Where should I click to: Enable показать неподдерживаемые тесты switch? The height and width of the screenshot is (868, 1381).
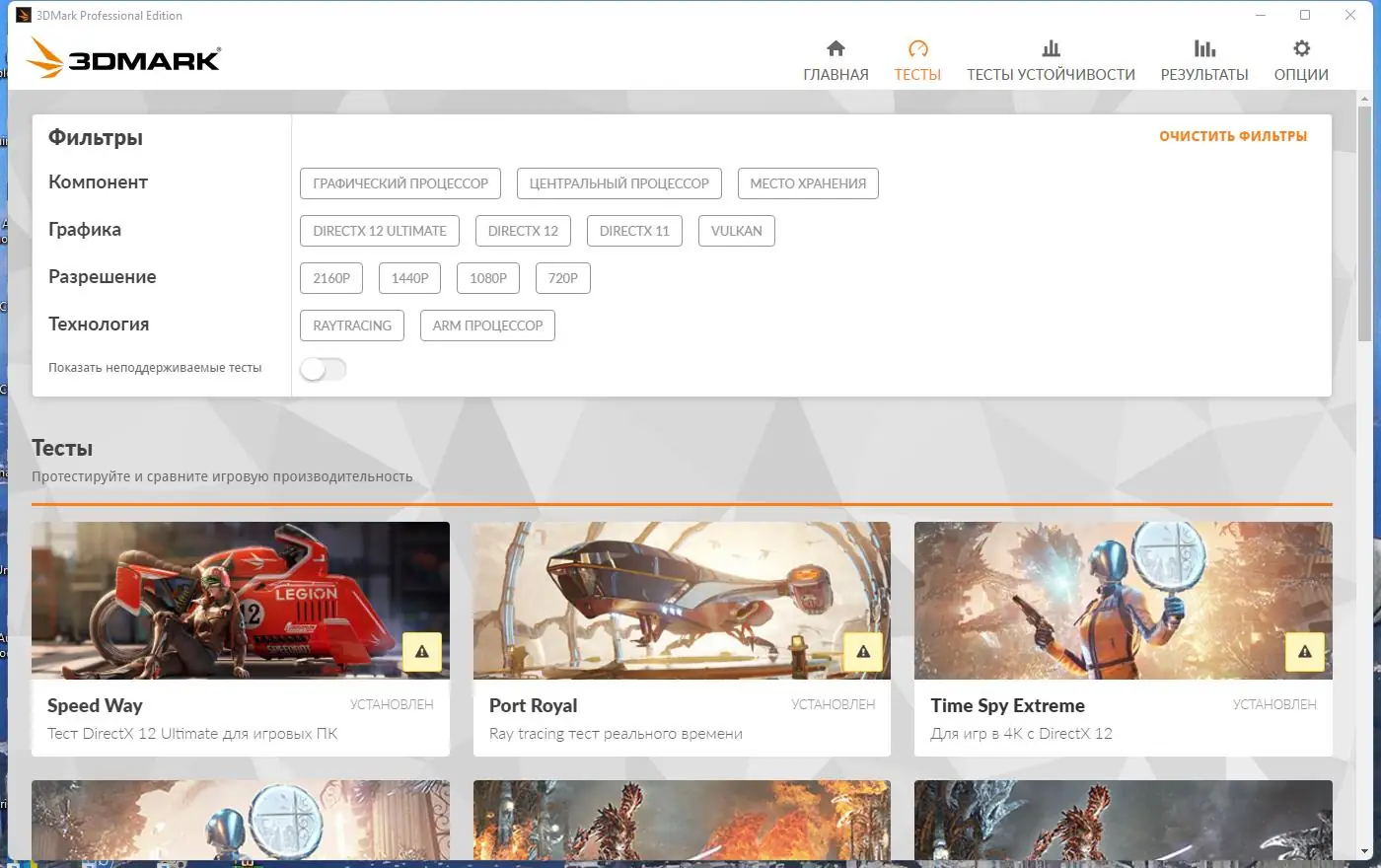pyautogui.click(x=323, y=368)
